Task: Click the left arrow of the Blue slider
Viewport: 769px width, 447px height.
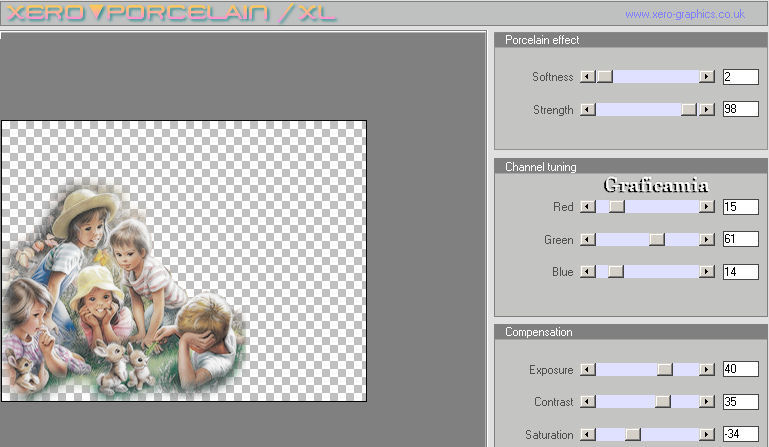Action: (588, 271)
